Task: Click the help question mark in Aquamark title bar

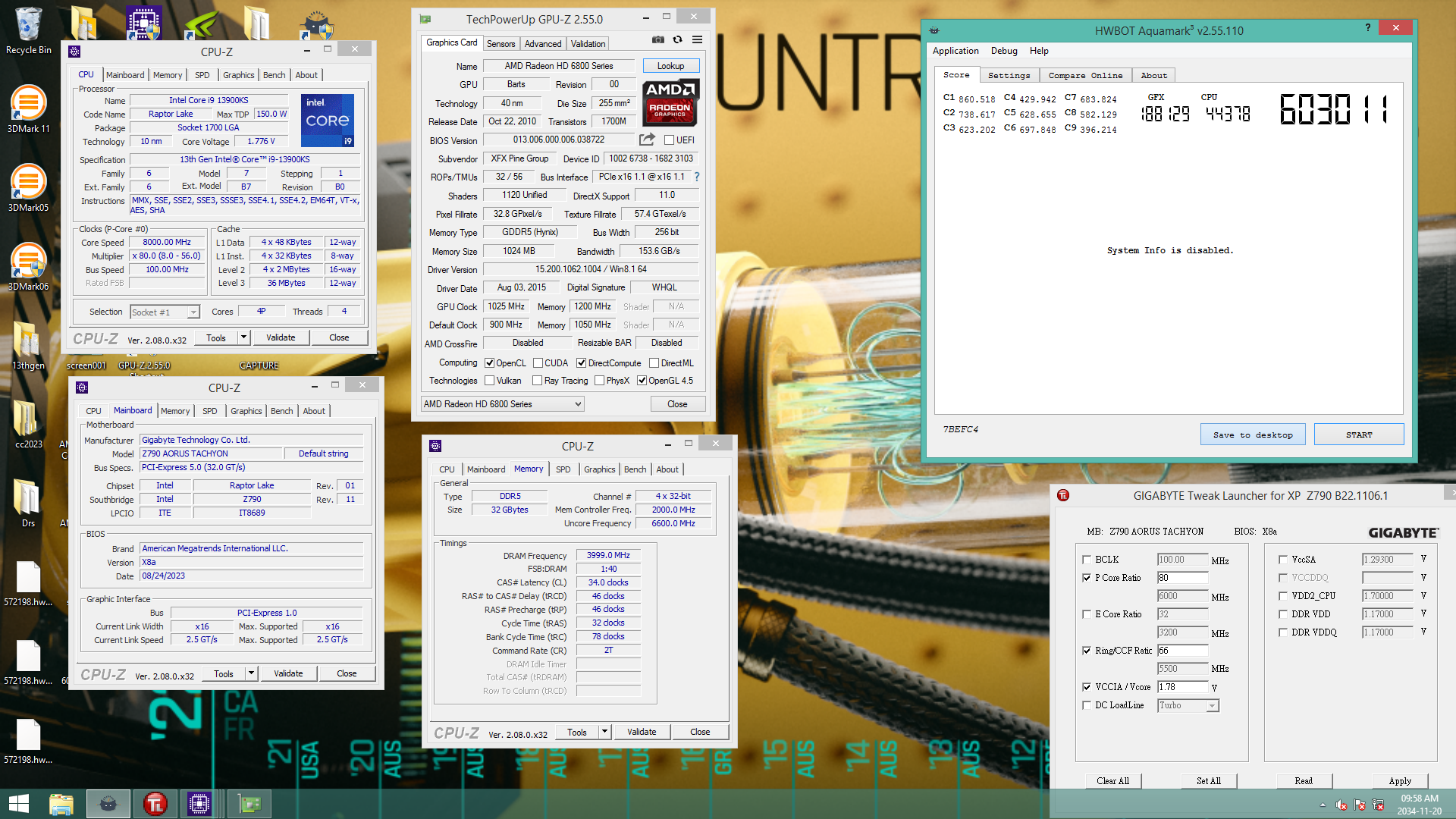Action: point(1368,28)
